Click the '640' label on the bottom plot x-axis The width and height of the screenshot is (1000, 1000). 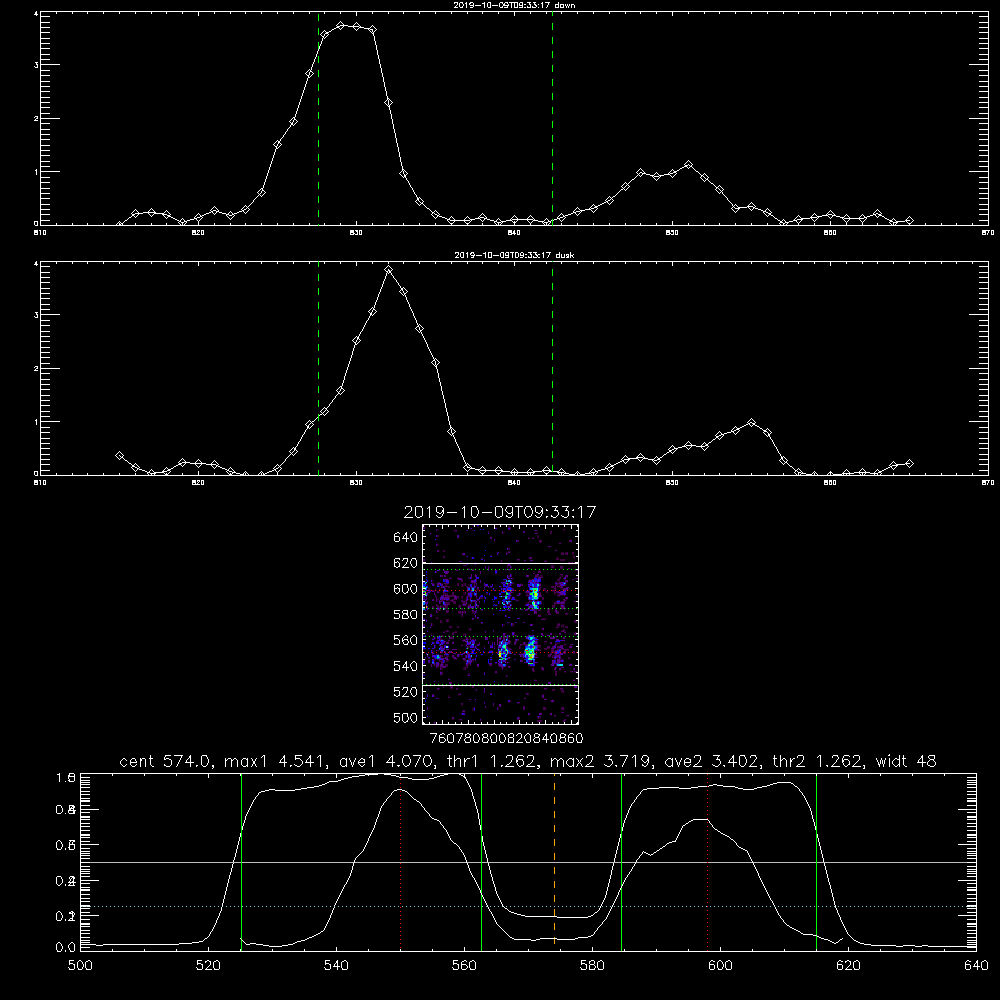click(976, 966)
